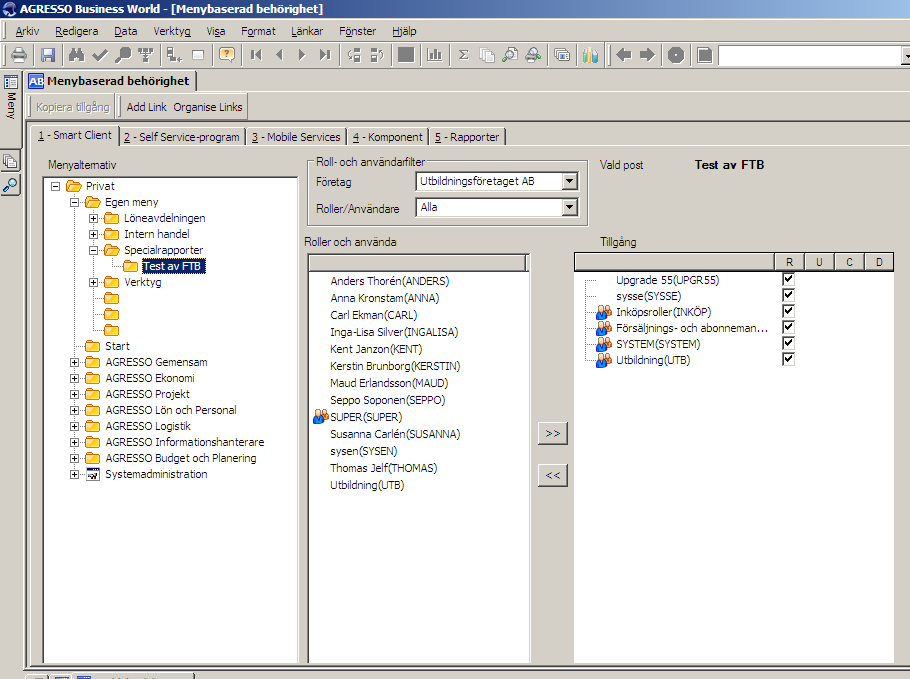Screen dimensions: 910x679
Task: Jump to last record arrow
Action: point(325,55)
